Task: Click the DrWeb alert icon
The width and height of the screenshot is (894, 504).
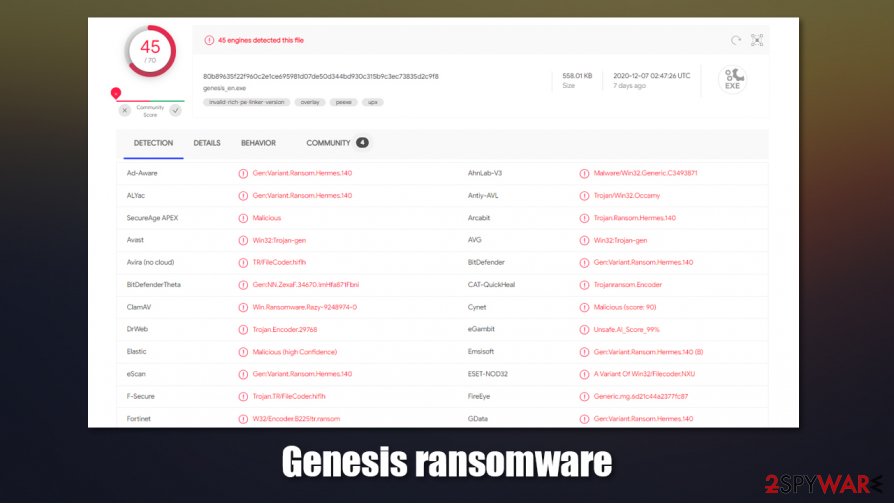Action: pos(243,330)
